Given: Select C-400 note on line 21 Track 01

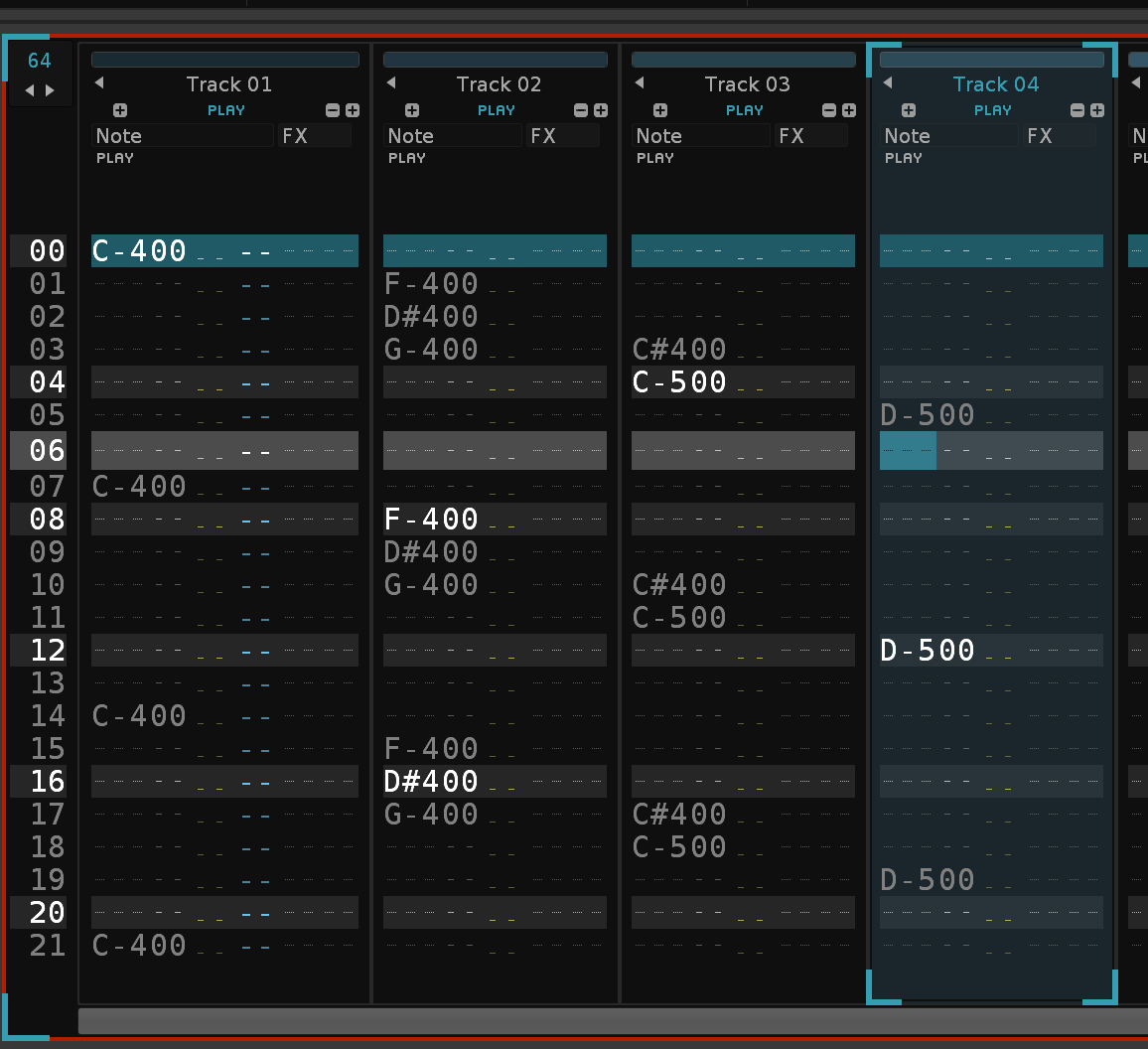Looking at the screenshot, I should pos(139,946).
